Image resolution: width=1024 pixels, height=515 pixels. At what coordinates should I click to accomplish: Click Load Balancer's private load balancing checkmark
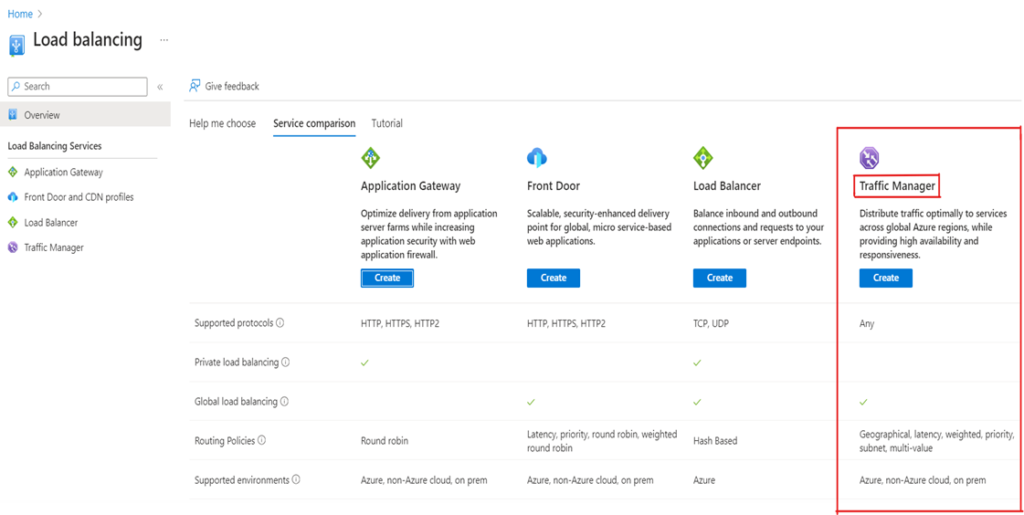697,362
